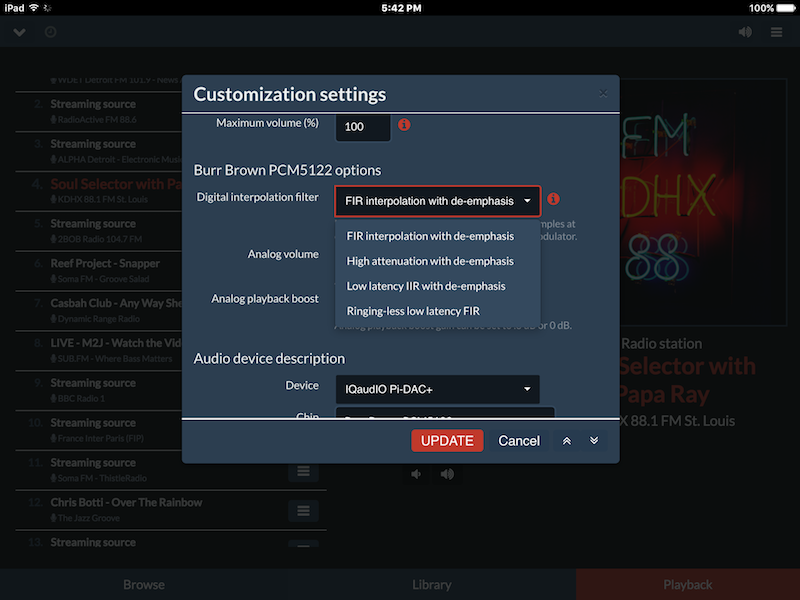The width and height of the screenshot is (800, 600).
Task: Open the Device dropdown IQaudIO Pi-DAC+
Action: 438,389
